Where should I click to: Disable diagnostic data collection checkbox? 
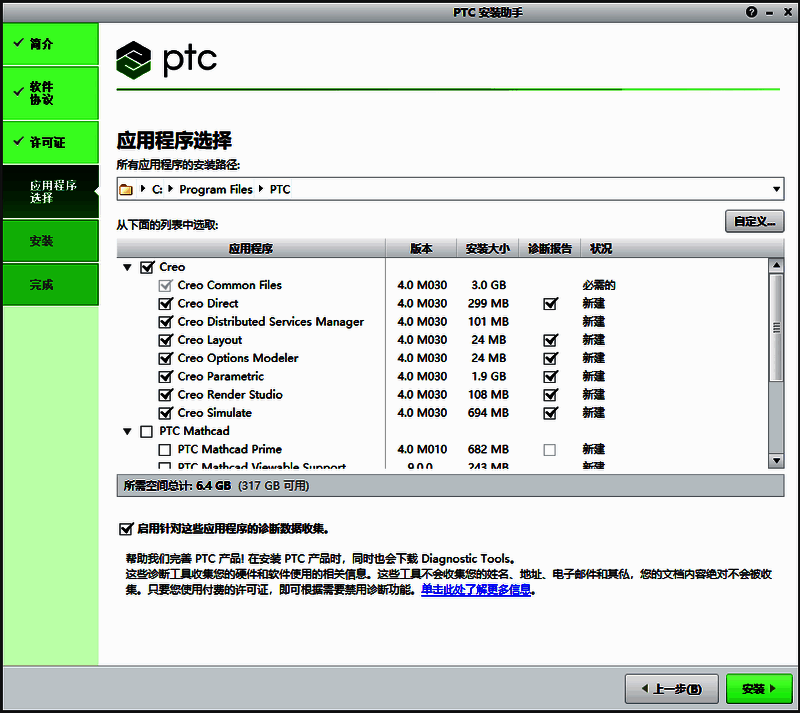(x=125, y=529)
